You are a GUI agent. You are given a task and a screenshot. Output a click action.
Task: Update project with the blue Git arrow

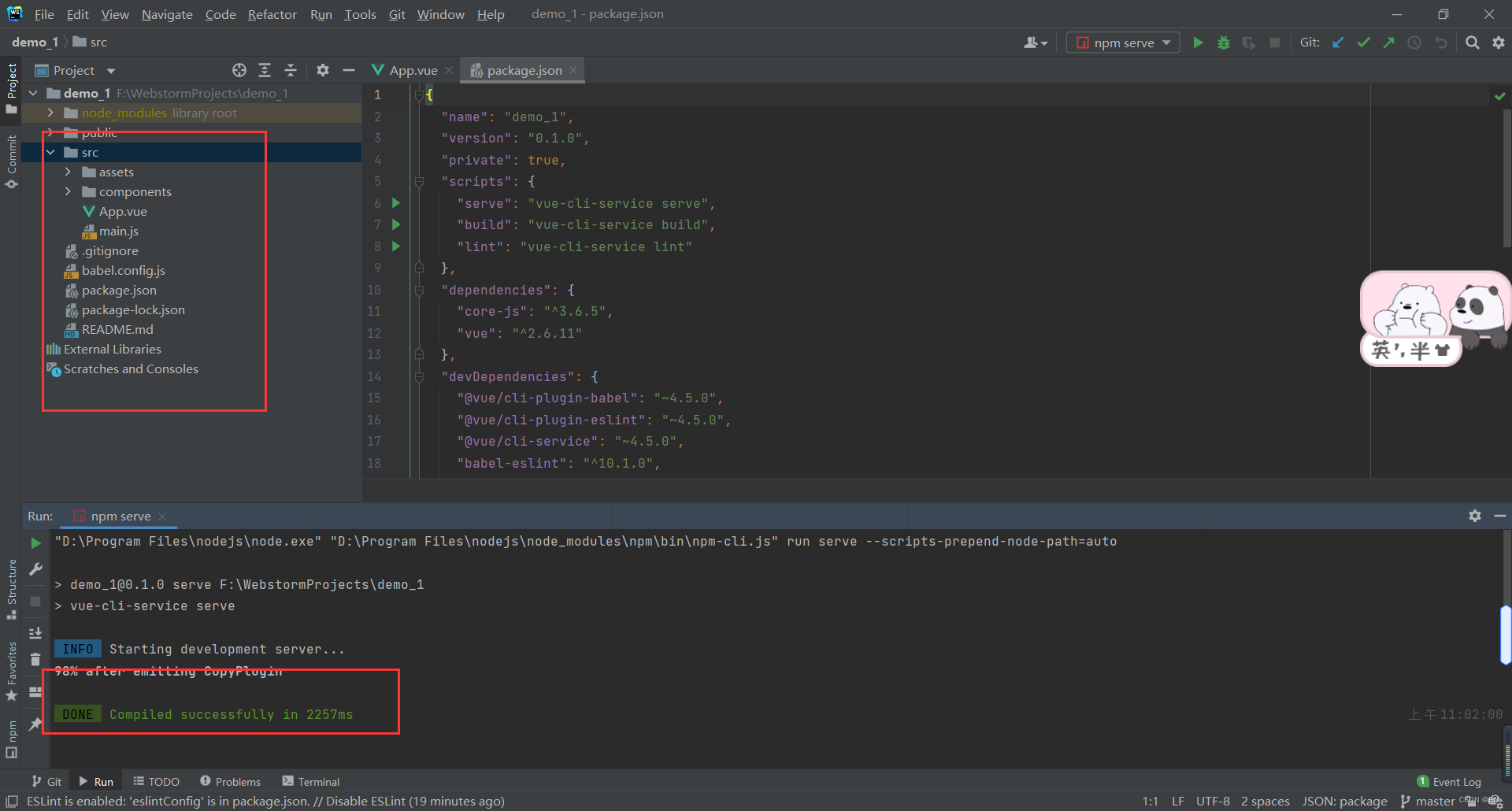point(1339,43)
